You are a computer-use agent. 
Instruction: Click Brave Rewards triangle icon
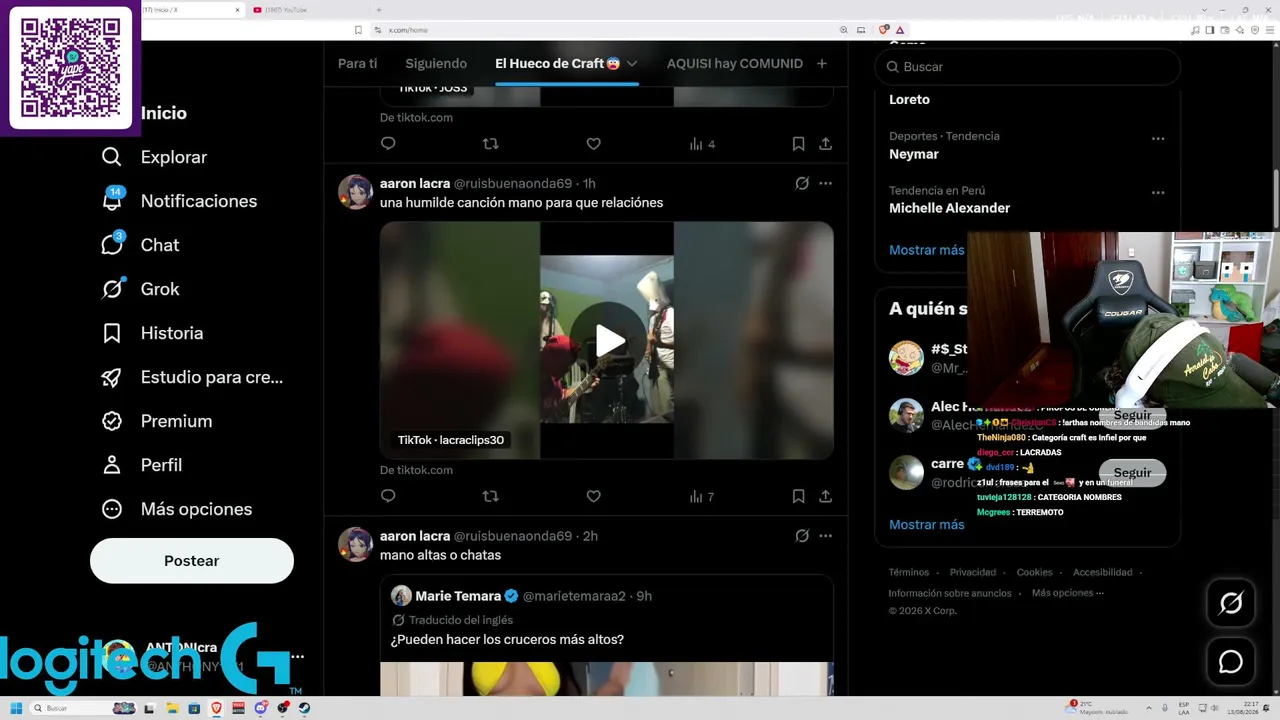(x=900, y=30)
